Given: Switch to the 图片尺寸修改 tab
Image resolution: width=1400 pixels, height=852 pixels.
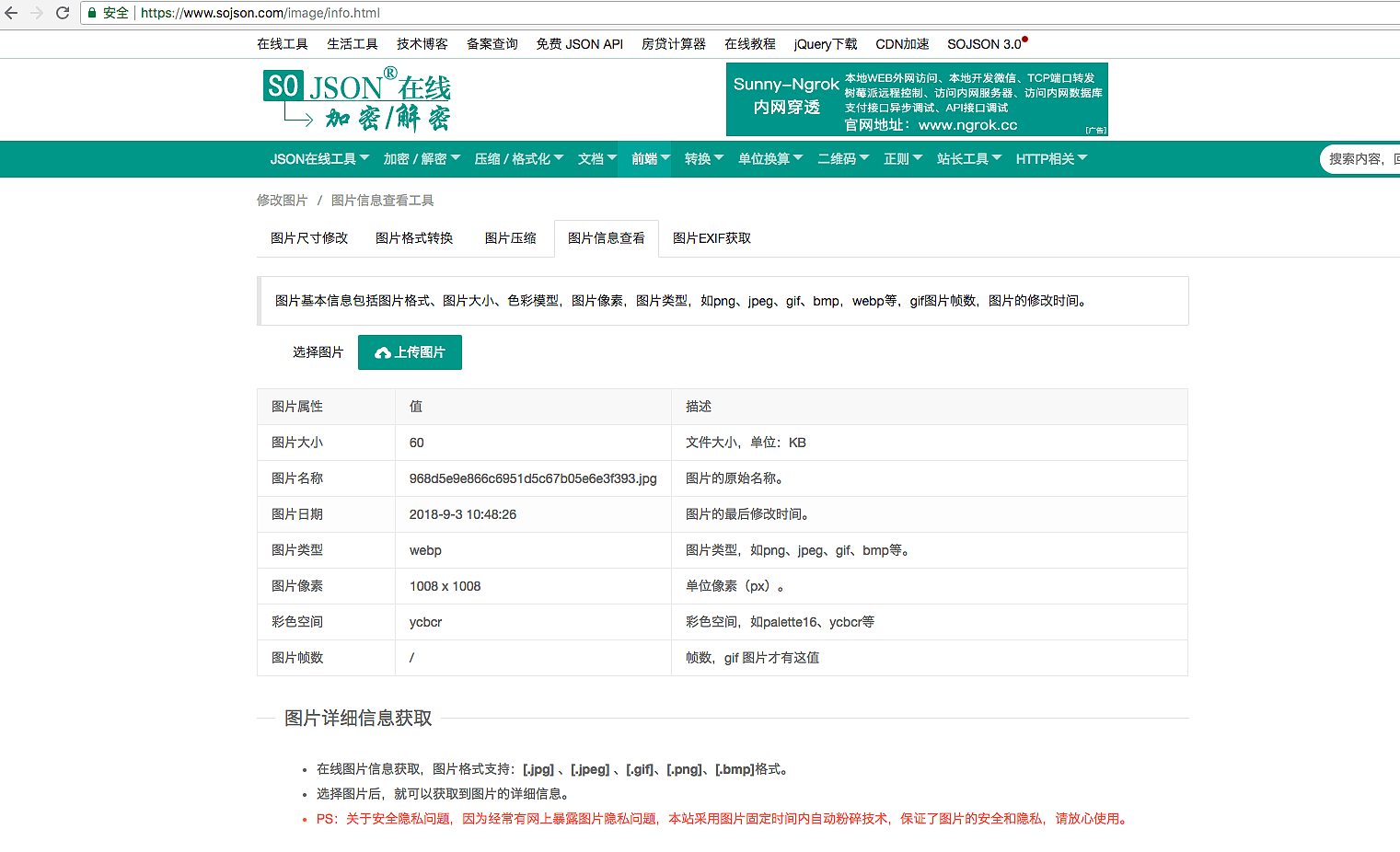Looking at the screenshot, I should 309,238.
